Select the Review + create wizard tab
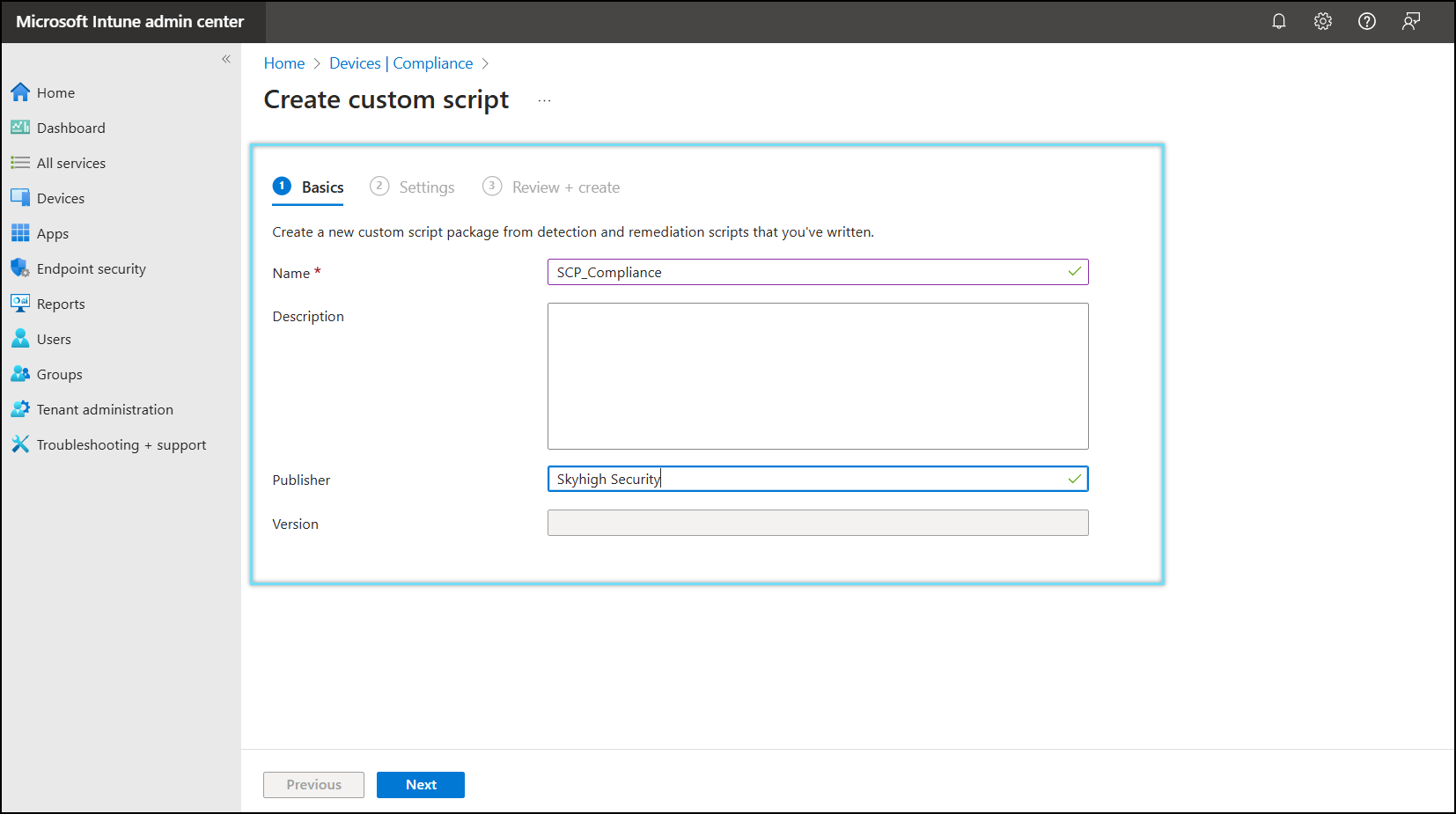The width and height of the screenshot is (1456, 814). pyautogui.click(x=551, y=187)
